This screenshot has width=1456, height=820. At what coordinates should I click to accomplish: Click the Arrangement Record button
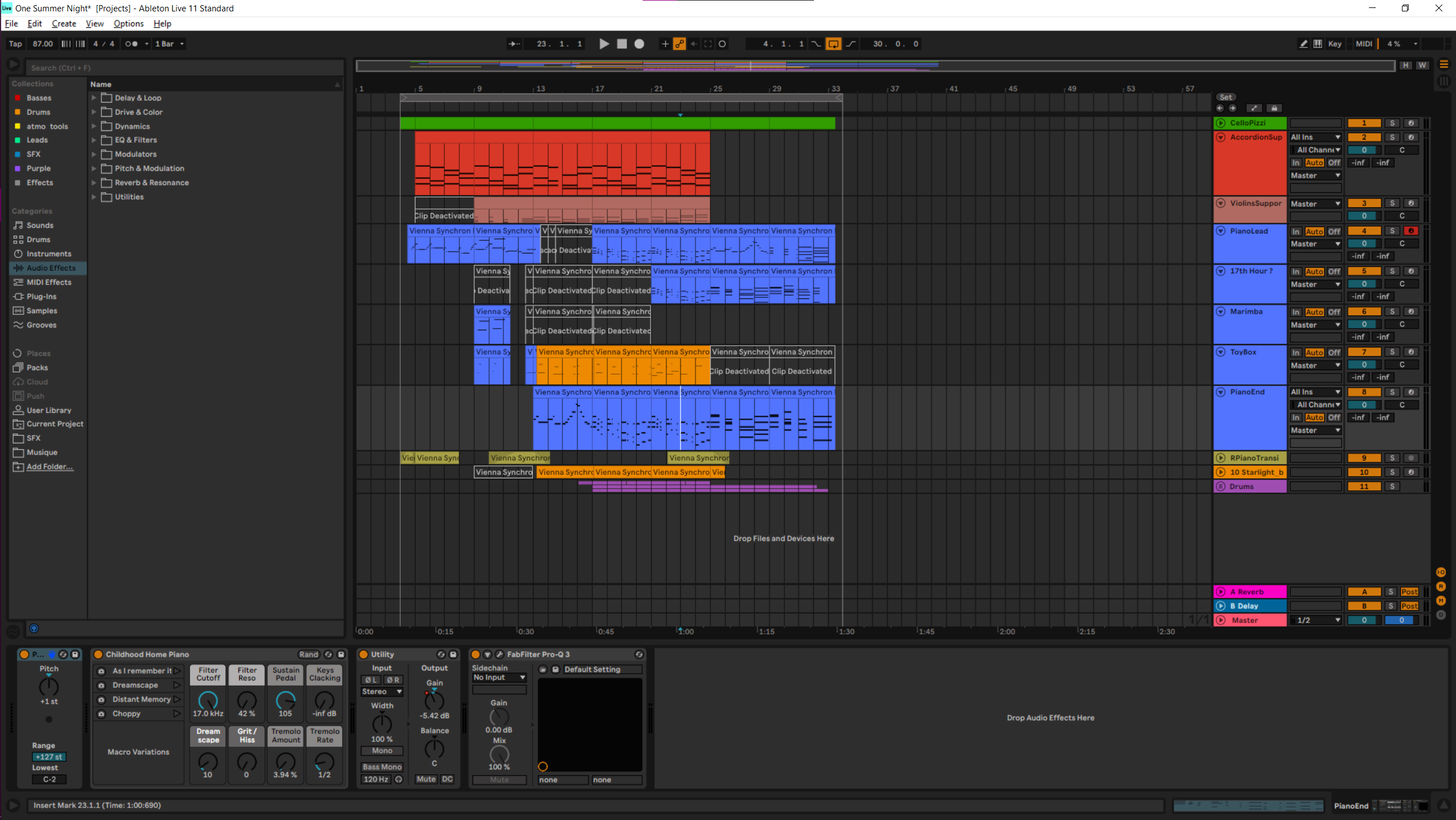click(639, 44)
